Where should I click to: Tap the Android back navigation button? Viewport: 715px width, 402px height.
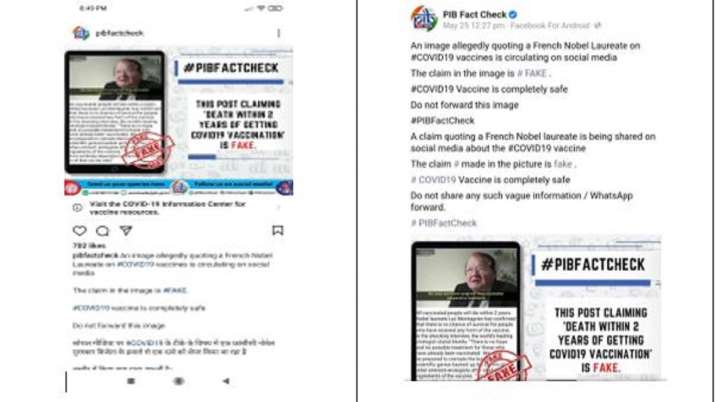click(226, 381)
